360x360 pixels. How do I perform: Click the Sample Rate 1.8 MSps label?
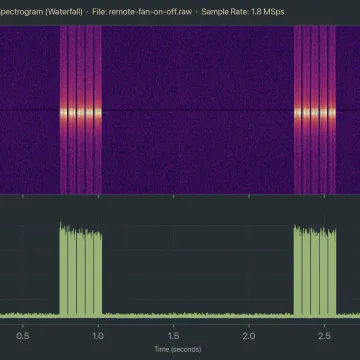243,12
